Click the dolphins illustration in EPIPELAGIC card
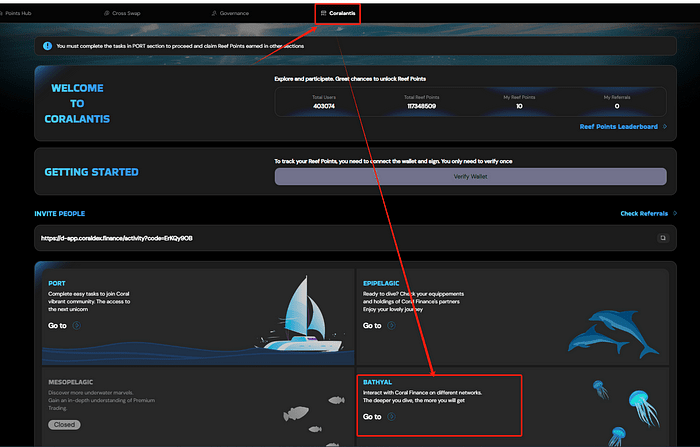 pyautogui.click(x=612, y=333)
